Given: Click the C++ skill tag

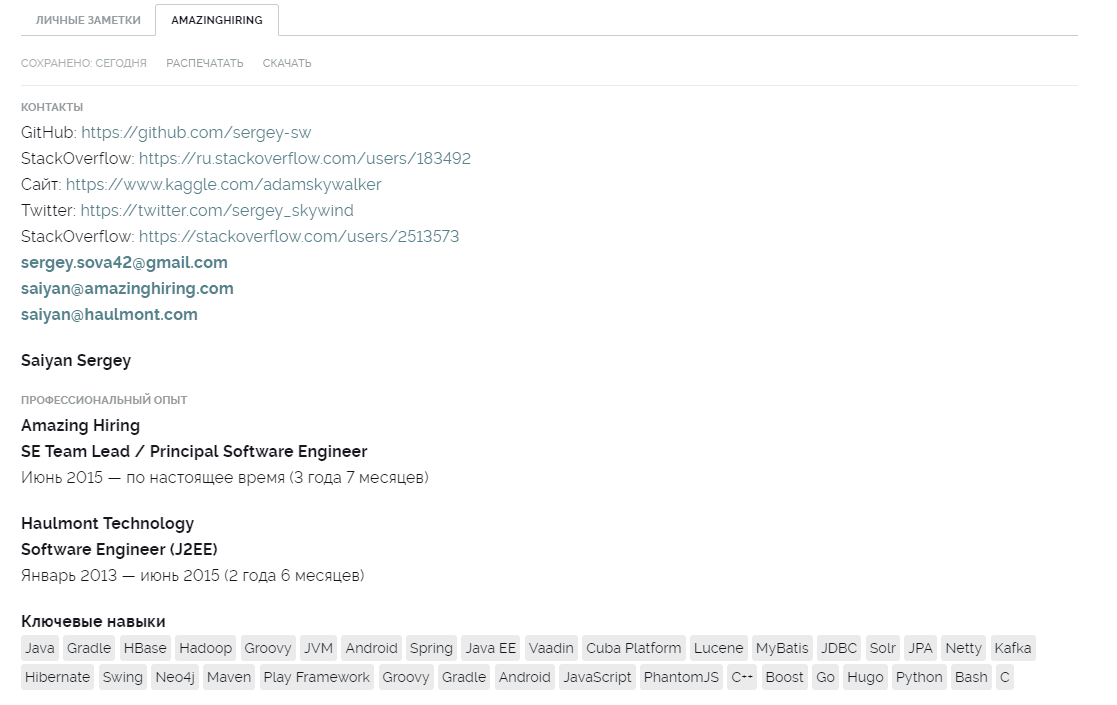Looking at the screenshot, I should click(x=742, y=677).
